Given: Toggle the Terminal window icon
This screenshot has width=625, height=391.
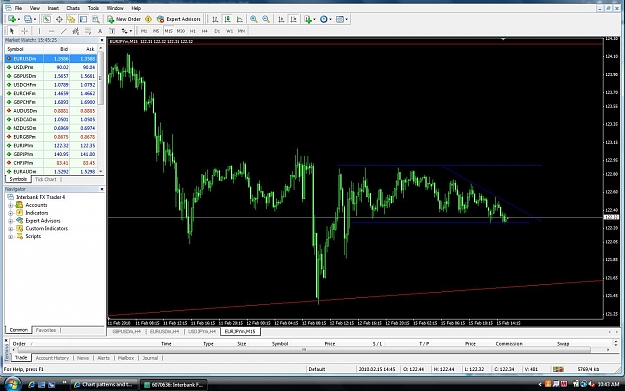Looking at the screenshot, I should (x=83, y=19).
